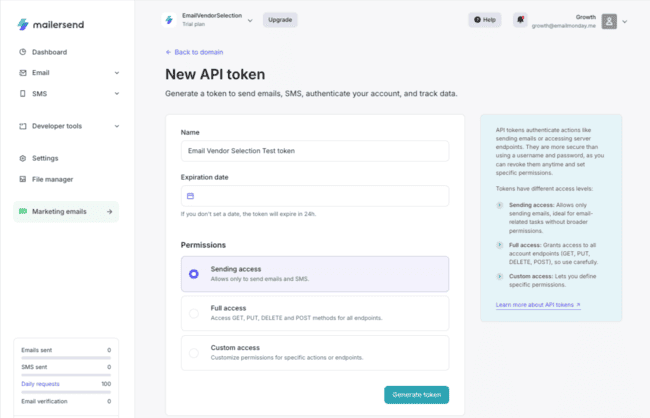The height and width of the screenshot is (418, 650).
Task: Open the EmailVendorSelection domain dropdown
Action: (x=250, y=20)
